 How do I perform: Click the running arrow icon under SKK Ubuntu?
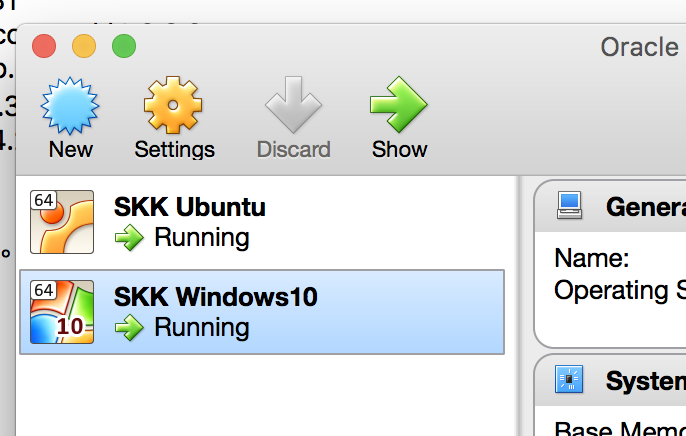point(129,237)
